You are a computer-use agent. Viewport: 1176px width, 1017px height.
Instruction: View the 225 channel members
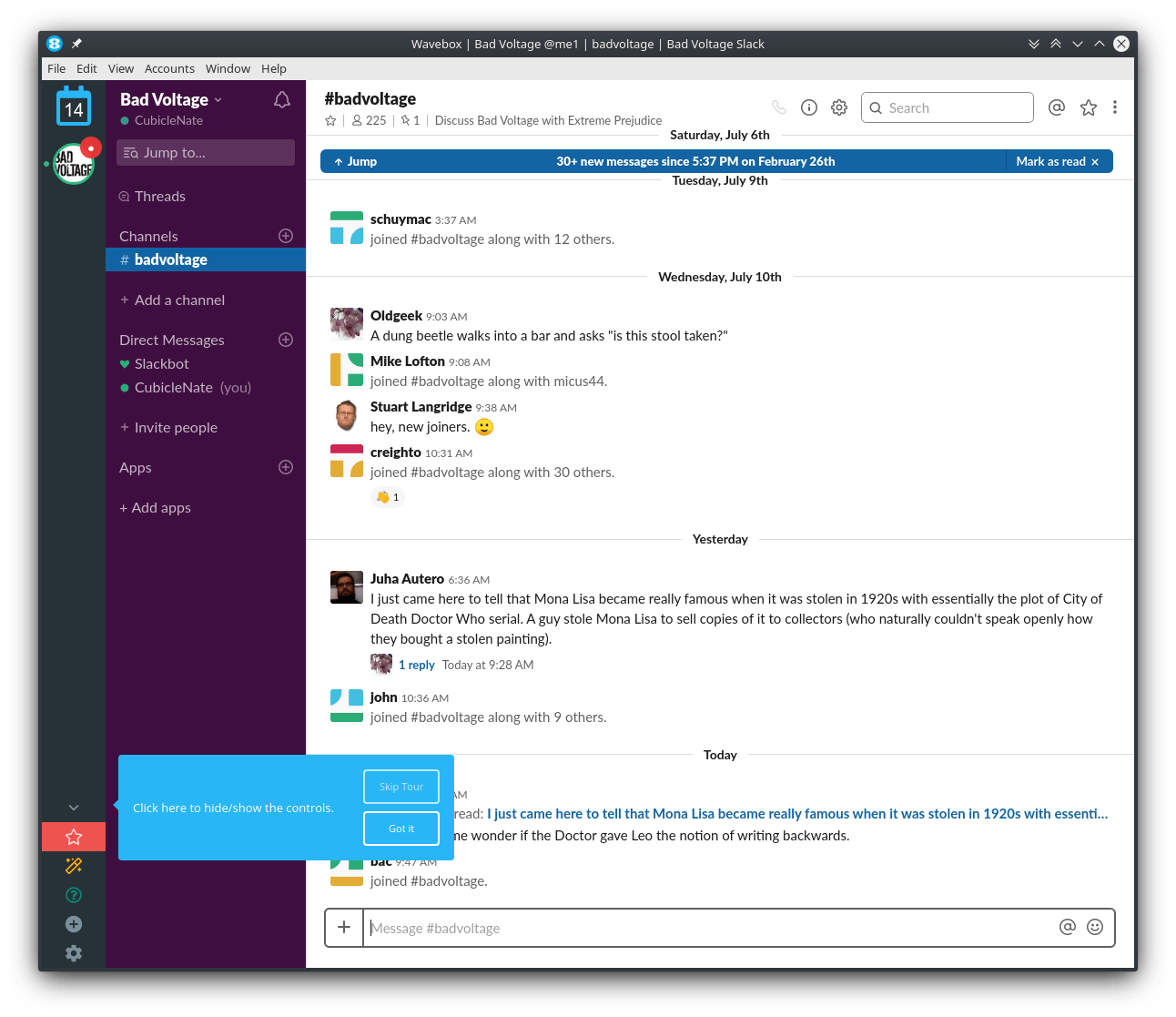coord(370,120)
